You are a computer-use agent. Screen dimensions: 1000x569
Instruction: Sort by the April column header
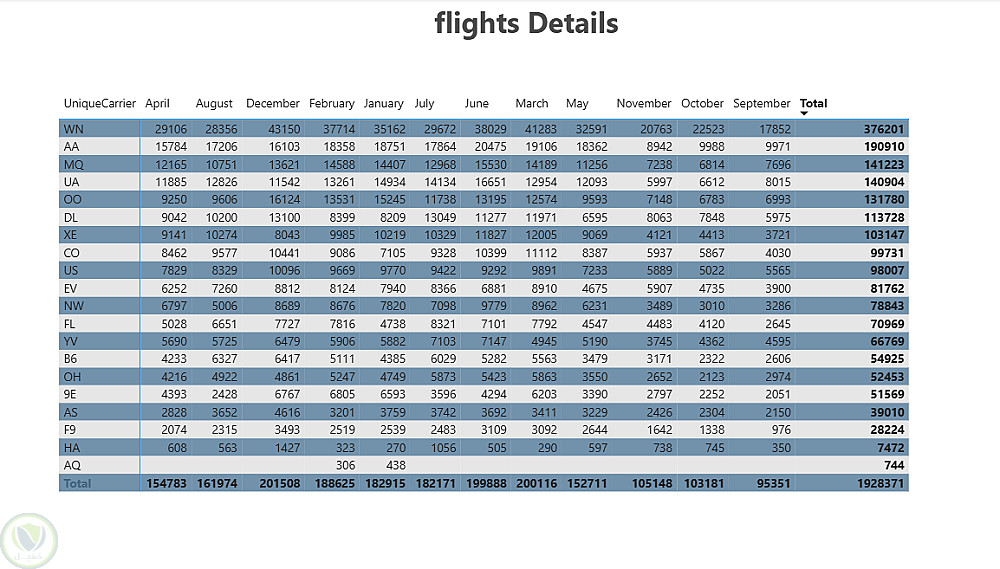click(157, 103)
